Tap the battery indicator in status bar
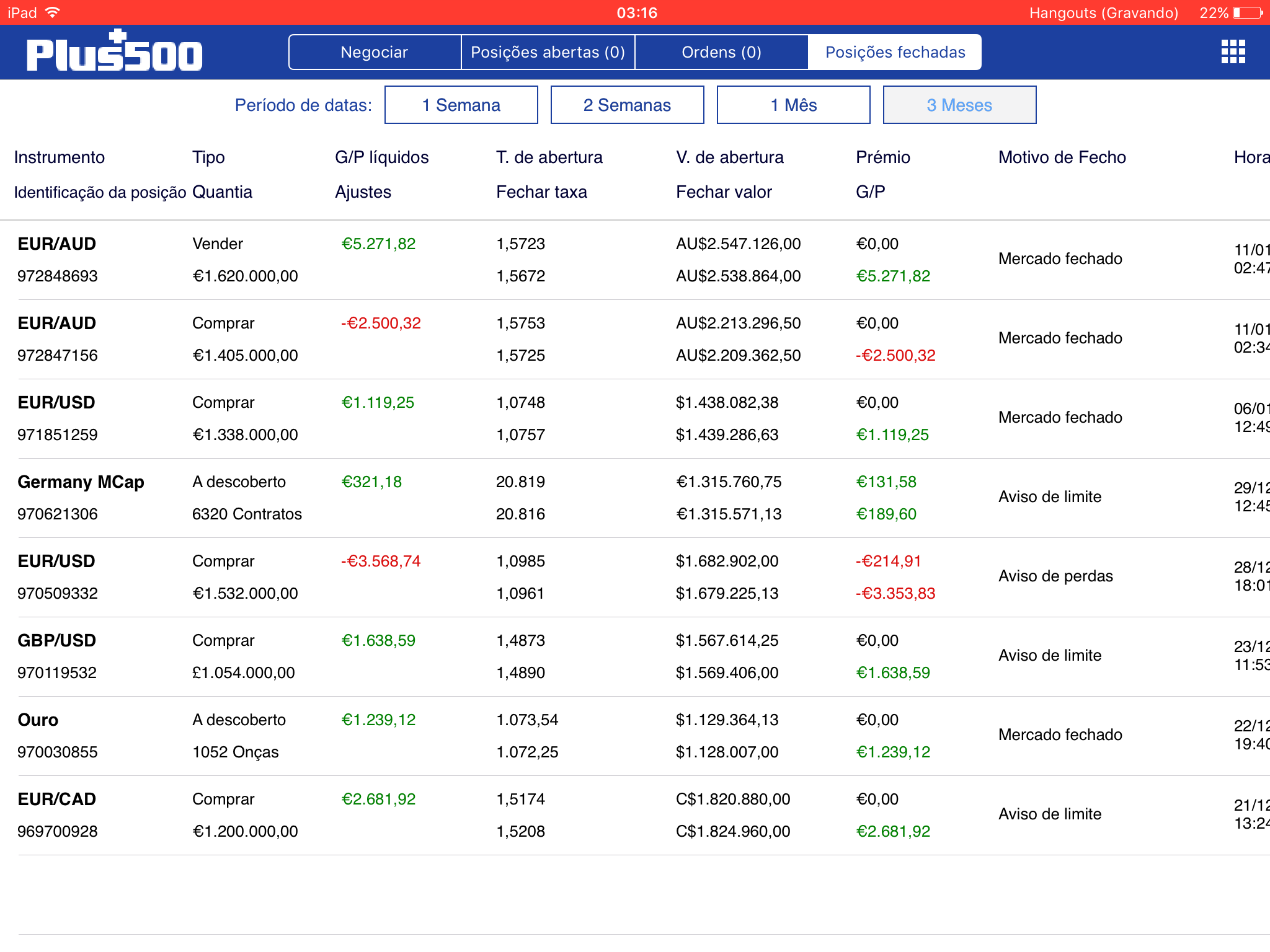The height and width of the screenshot is (952, 1270). [x=1248, y=12]
